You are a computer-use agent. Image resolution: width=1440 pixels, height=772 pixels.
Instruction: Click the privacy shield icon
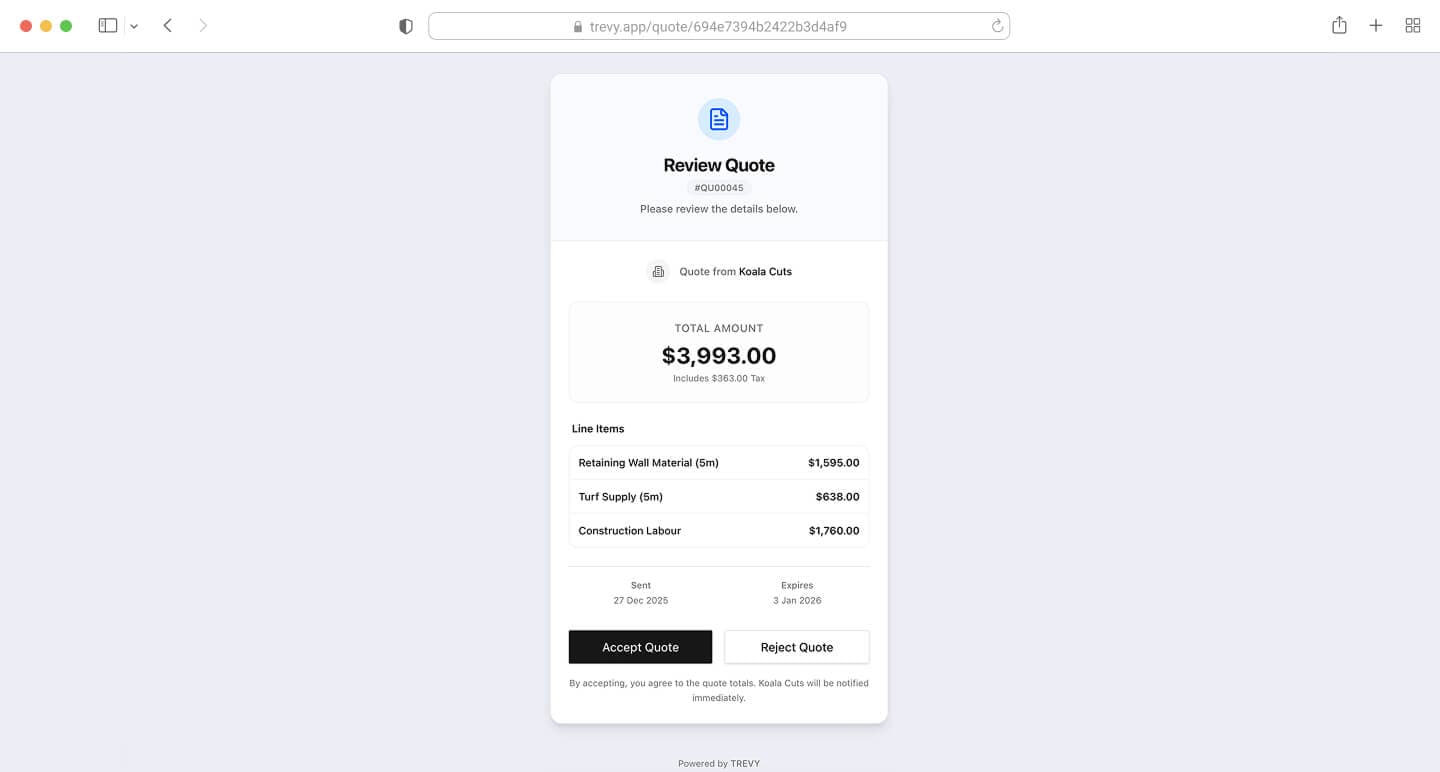406,25
